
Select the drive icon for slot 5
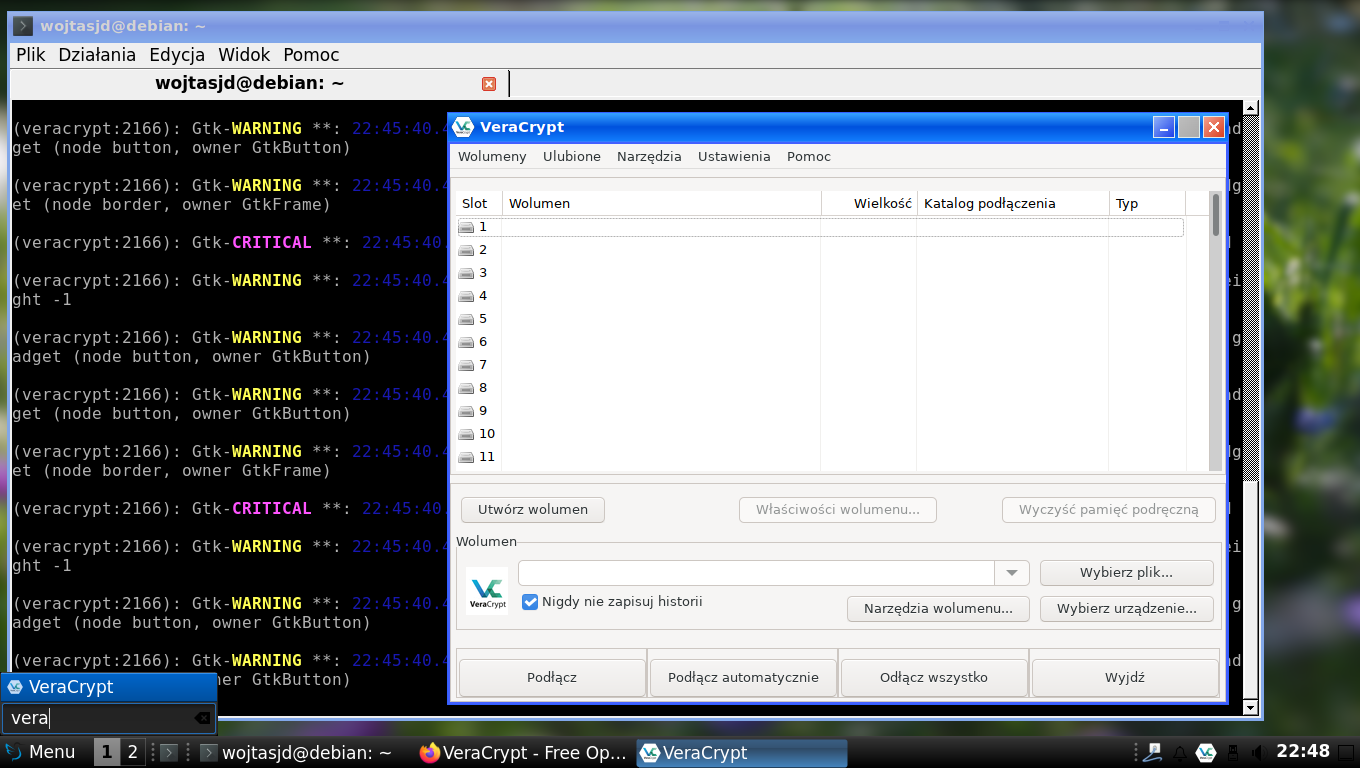466,319
